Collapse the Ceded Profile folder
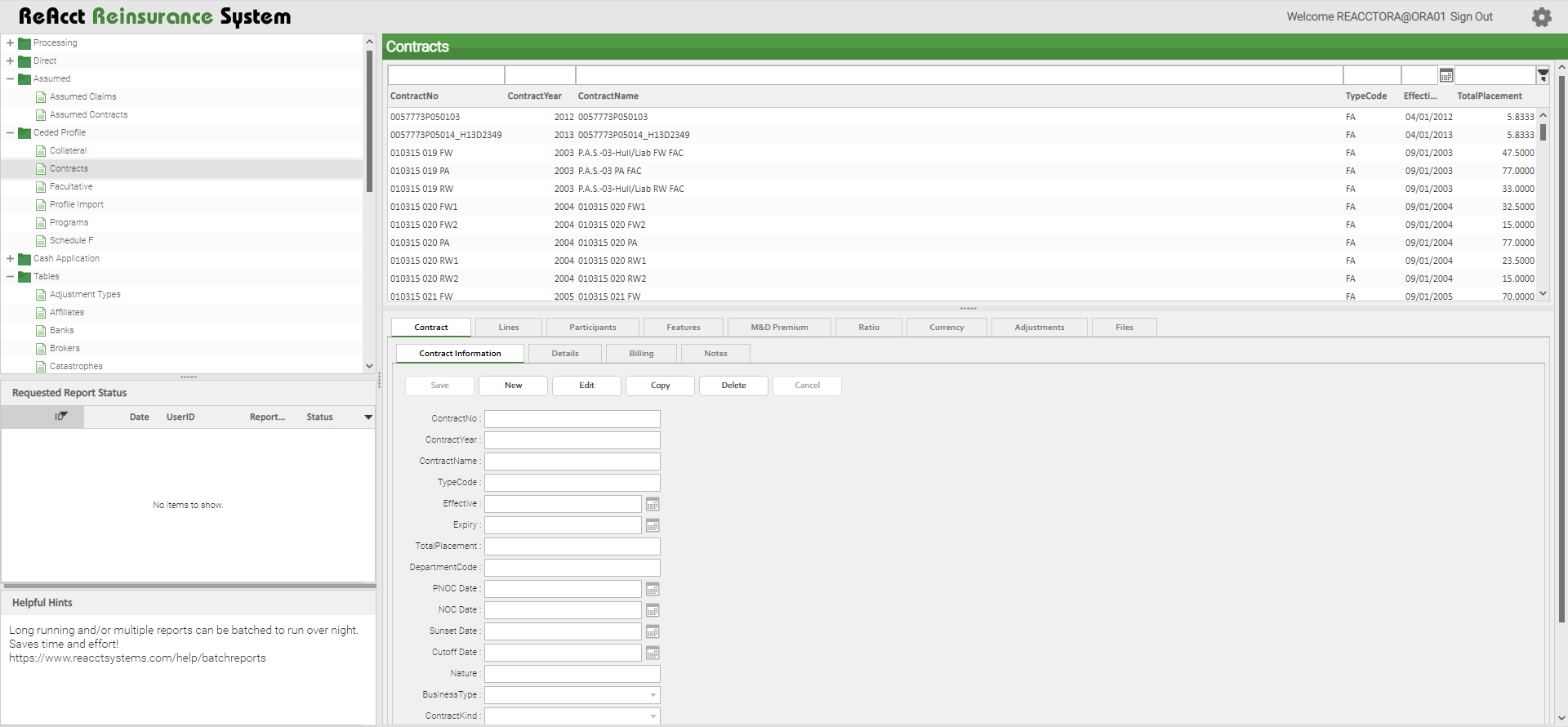Viewport: 1568px width, 727px height. (x=10, y=133)
